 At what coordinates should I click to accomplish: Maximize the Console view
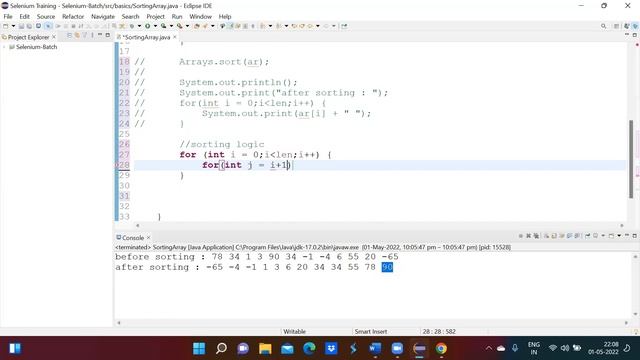point(634,236)
